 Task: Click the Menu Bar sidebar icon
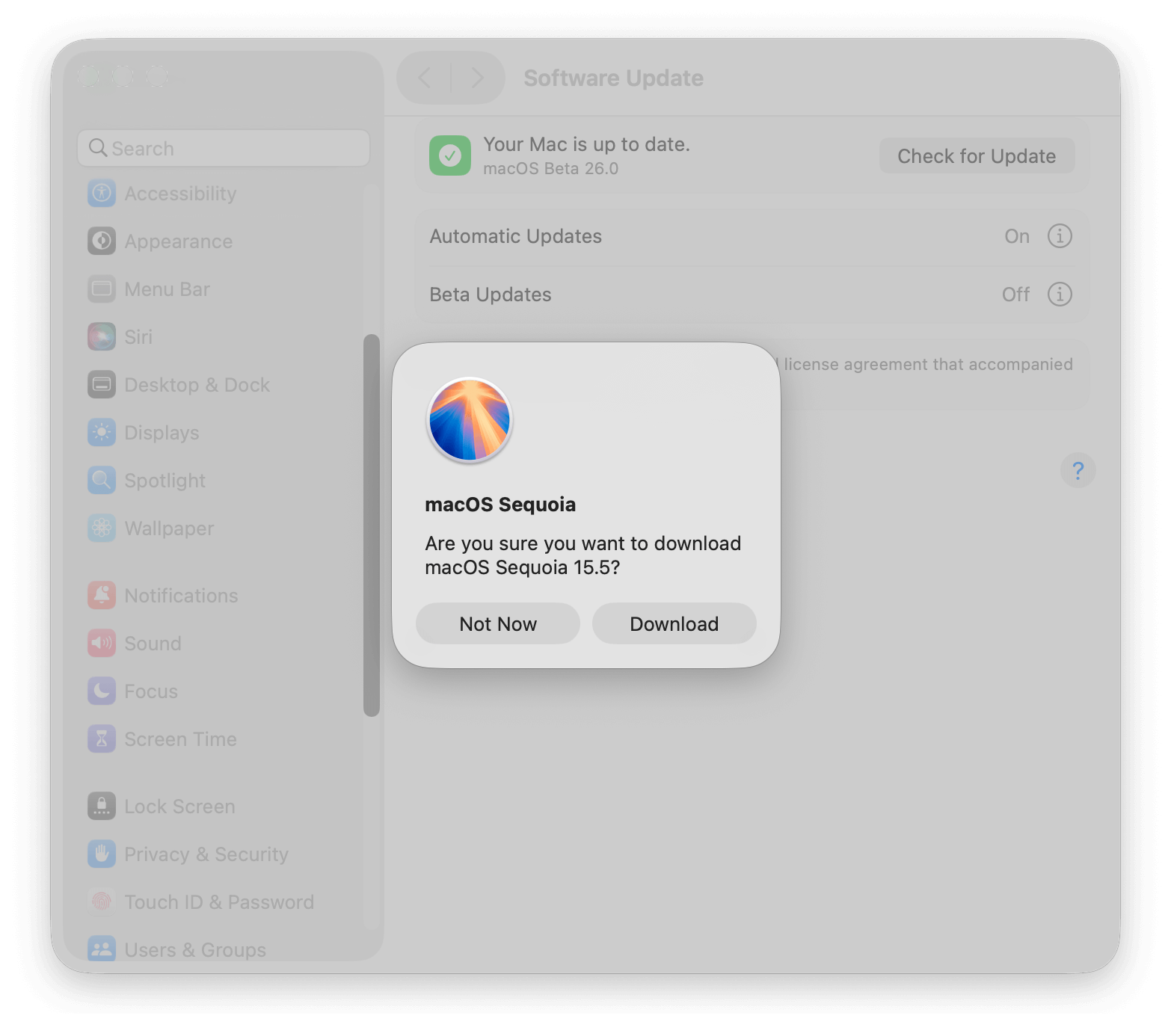102,289
